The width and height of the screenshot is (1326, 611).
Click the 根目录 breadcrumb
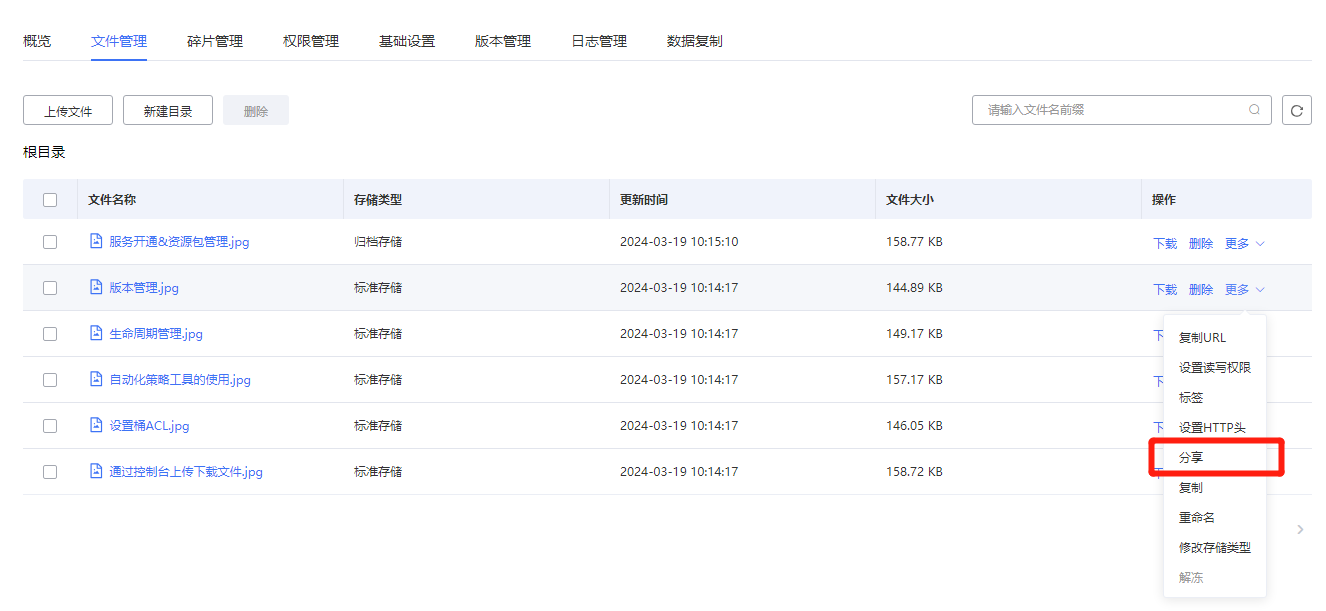(44, 152)
